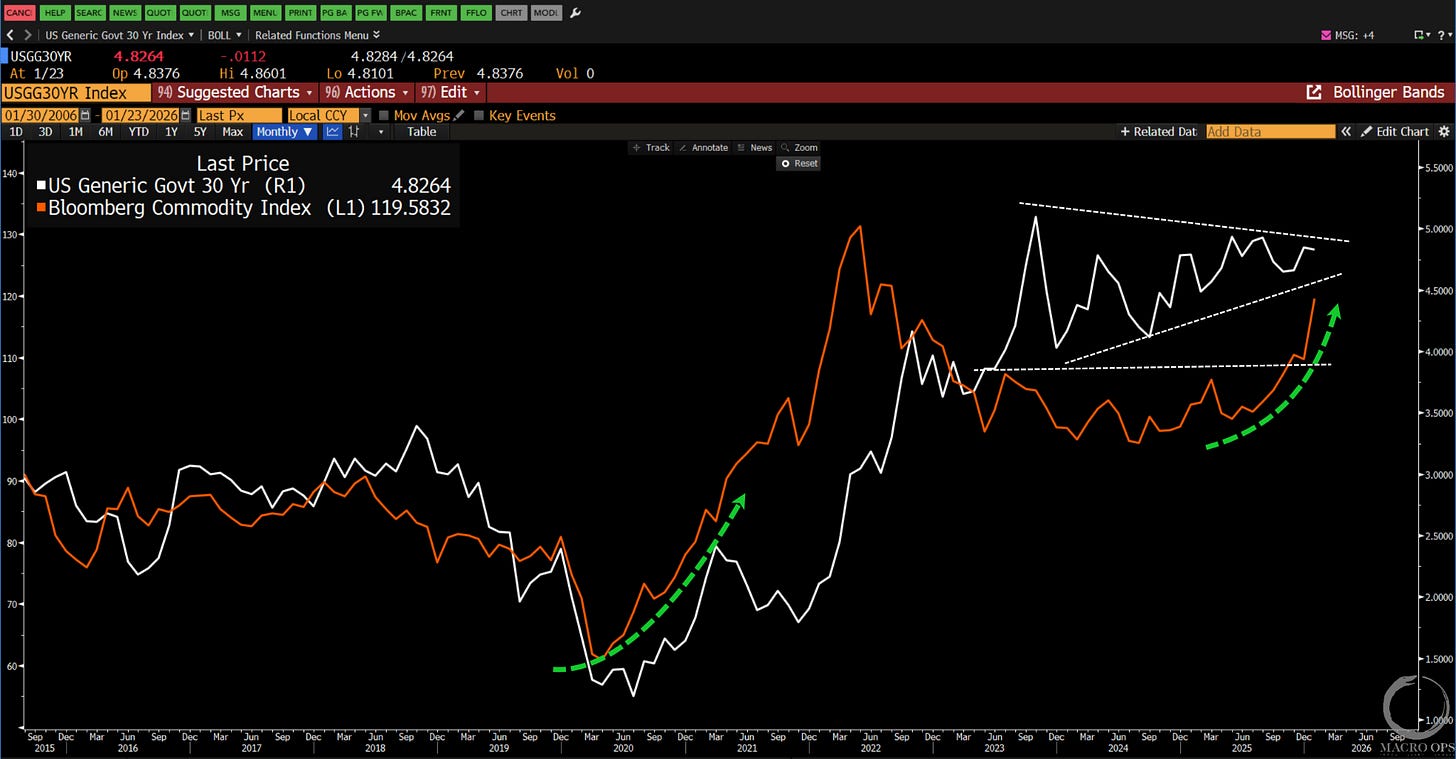1456x759 pixels.
Task: Switch to the Table view
Action: [x=421, y=131]
